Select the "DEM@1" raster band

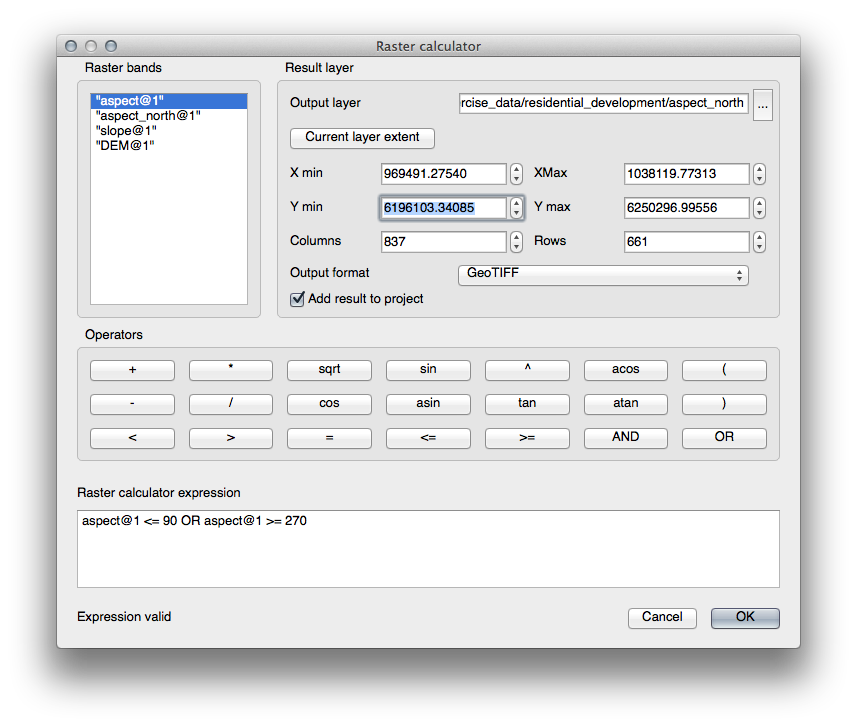[x=120, y=145]
